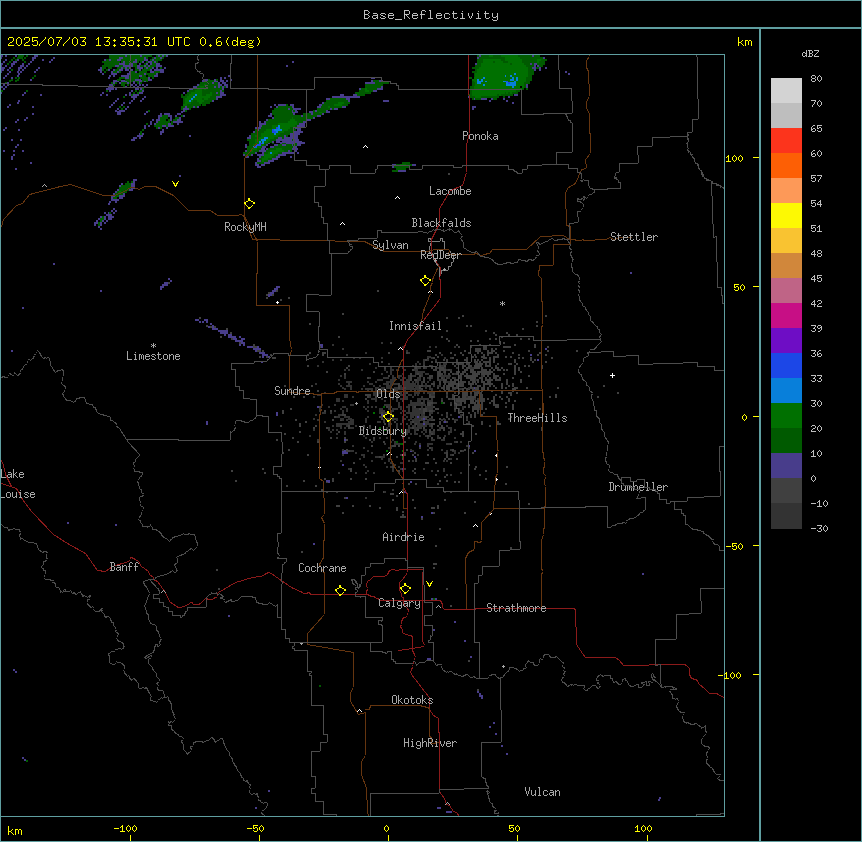
Task: Click the -50 km label on right axis
Action: [x=734, y=546]
